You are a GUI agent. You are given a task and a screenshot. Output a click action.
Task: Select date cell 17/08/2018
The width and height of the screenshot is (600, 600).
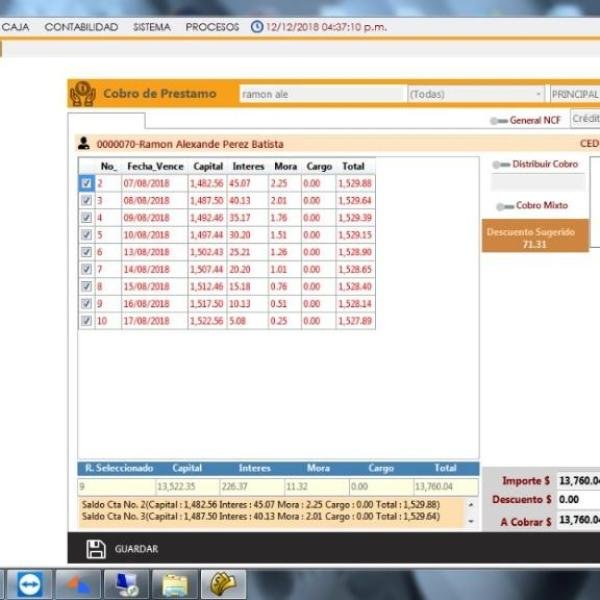(155, 321)
